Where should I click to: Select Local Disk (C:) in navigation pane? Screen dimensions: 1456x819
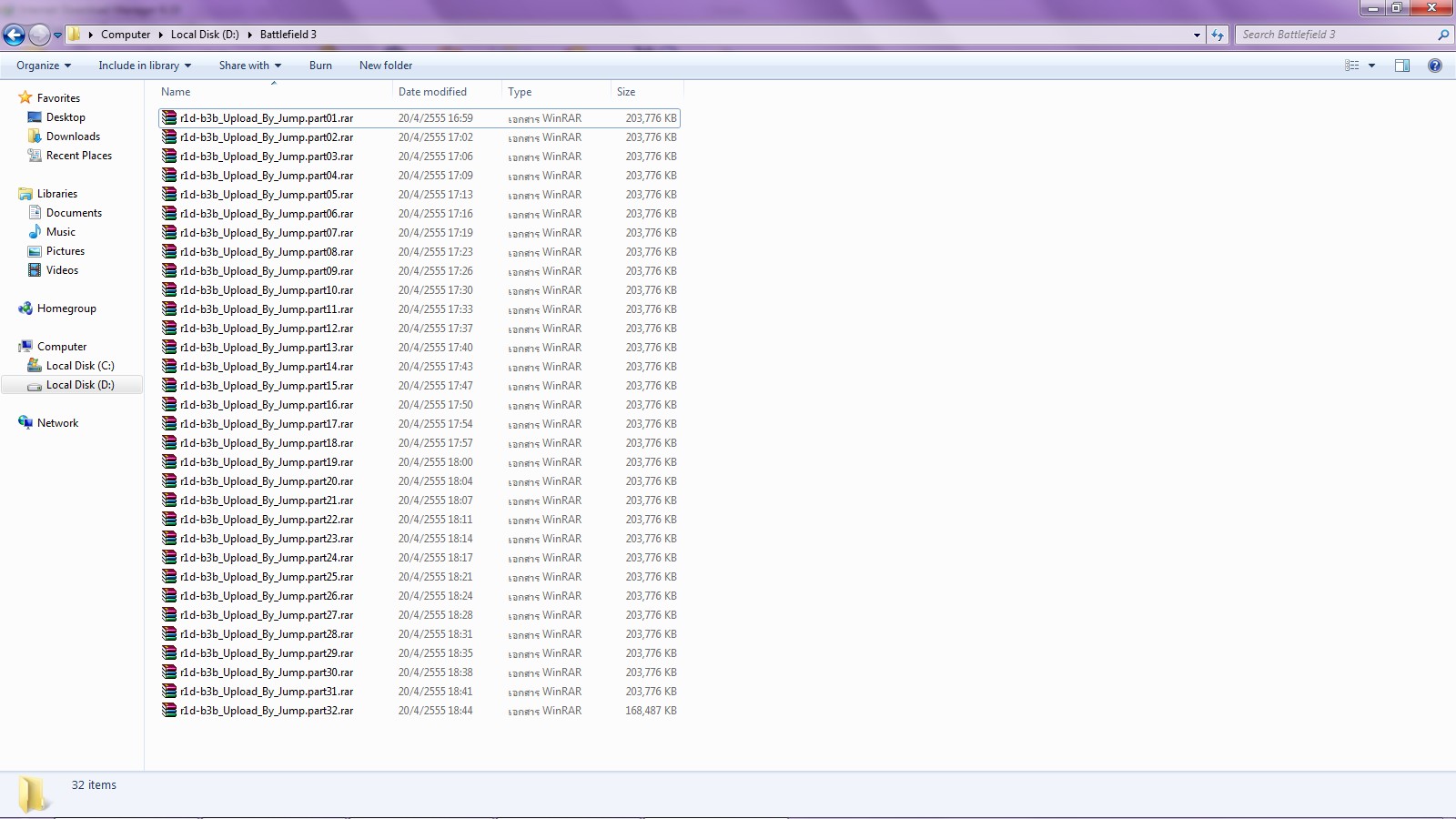(80, 366)
